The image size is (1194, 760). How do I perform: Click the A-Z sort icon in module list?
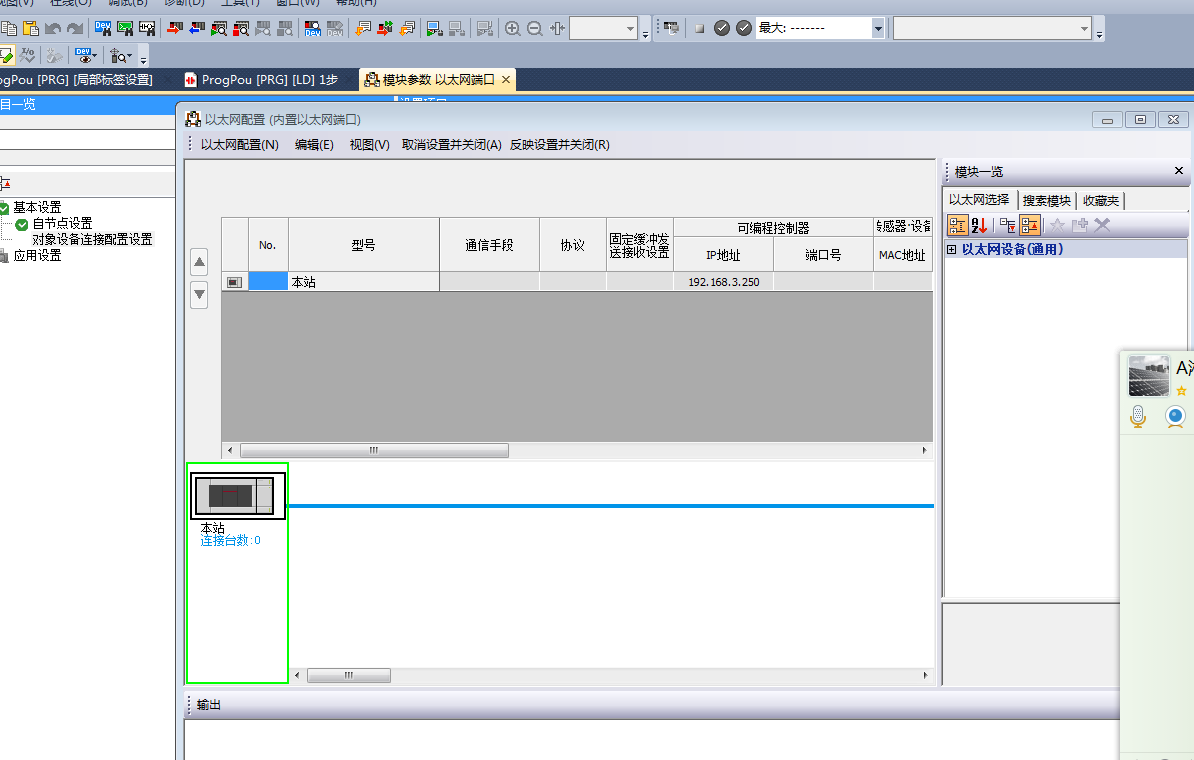[x=980, y=226]
